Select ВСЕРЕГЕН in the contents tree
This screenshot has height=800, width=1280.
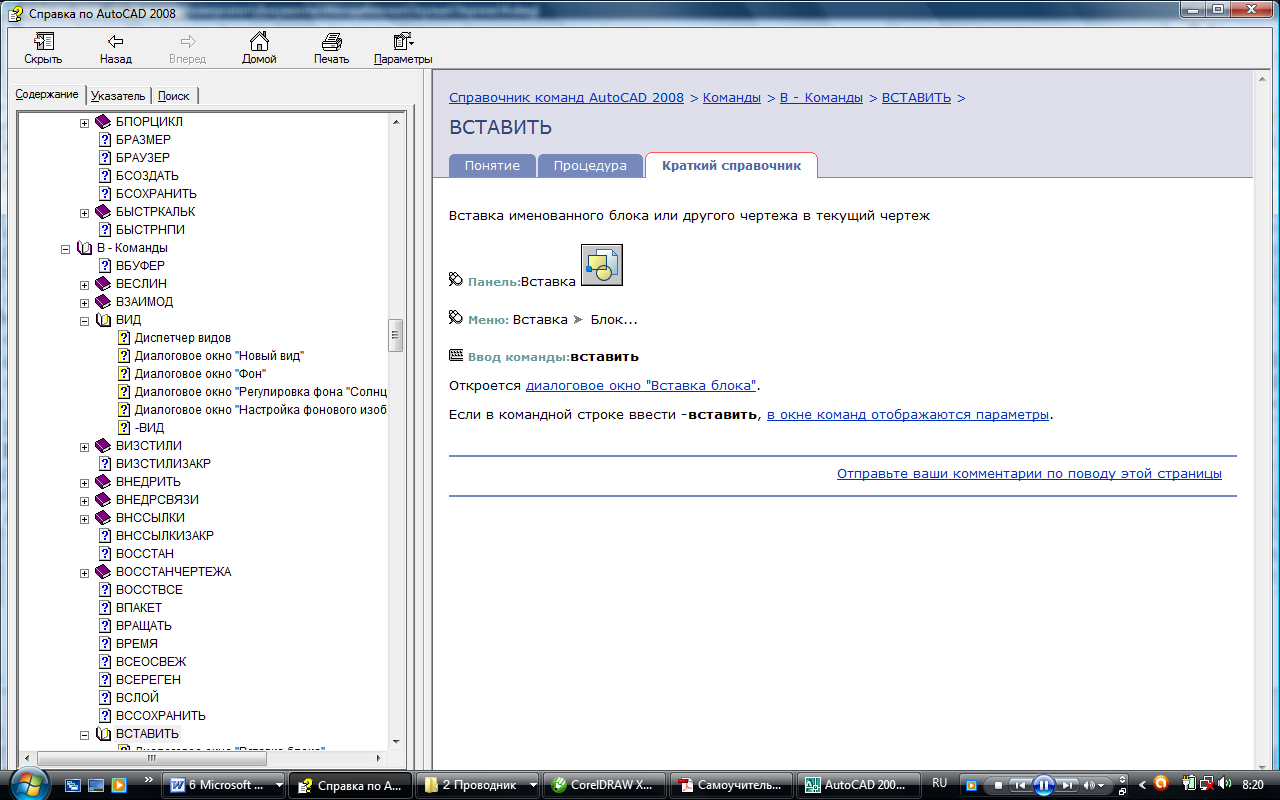[148, 680]
